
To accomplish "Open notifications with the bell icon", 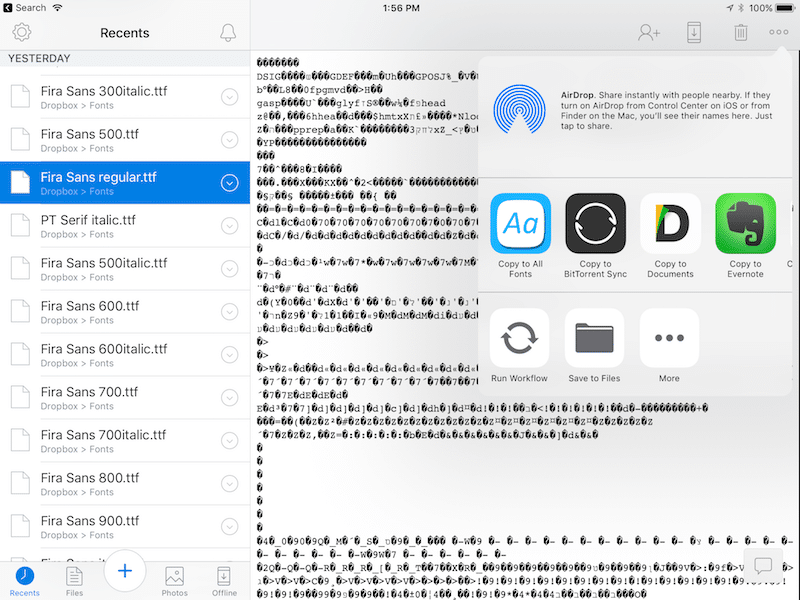I will (227, 31).
